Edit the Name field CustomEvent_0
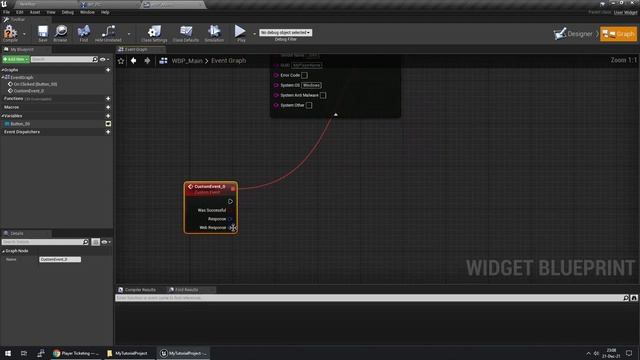The height and width of the screenshot is (360, 640). coord(60,260)
